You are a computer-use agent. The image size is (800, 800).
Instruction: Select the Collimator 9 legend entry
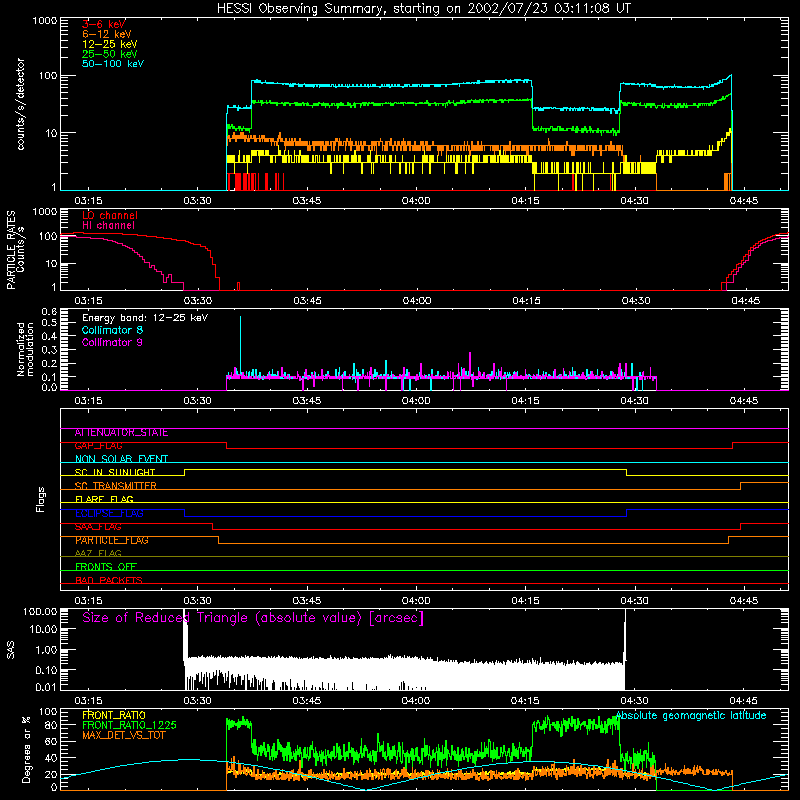112,342
